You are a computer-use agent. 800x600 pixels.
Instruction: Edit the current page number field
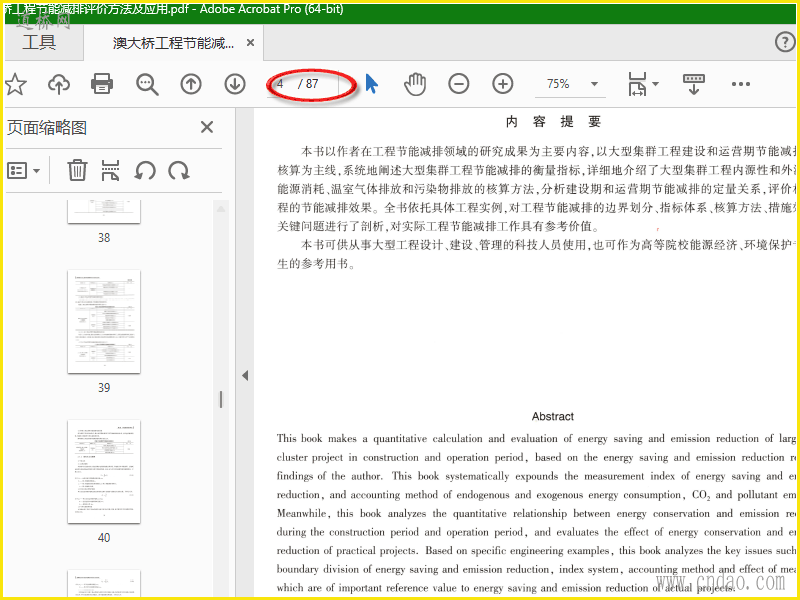[283, 84]
